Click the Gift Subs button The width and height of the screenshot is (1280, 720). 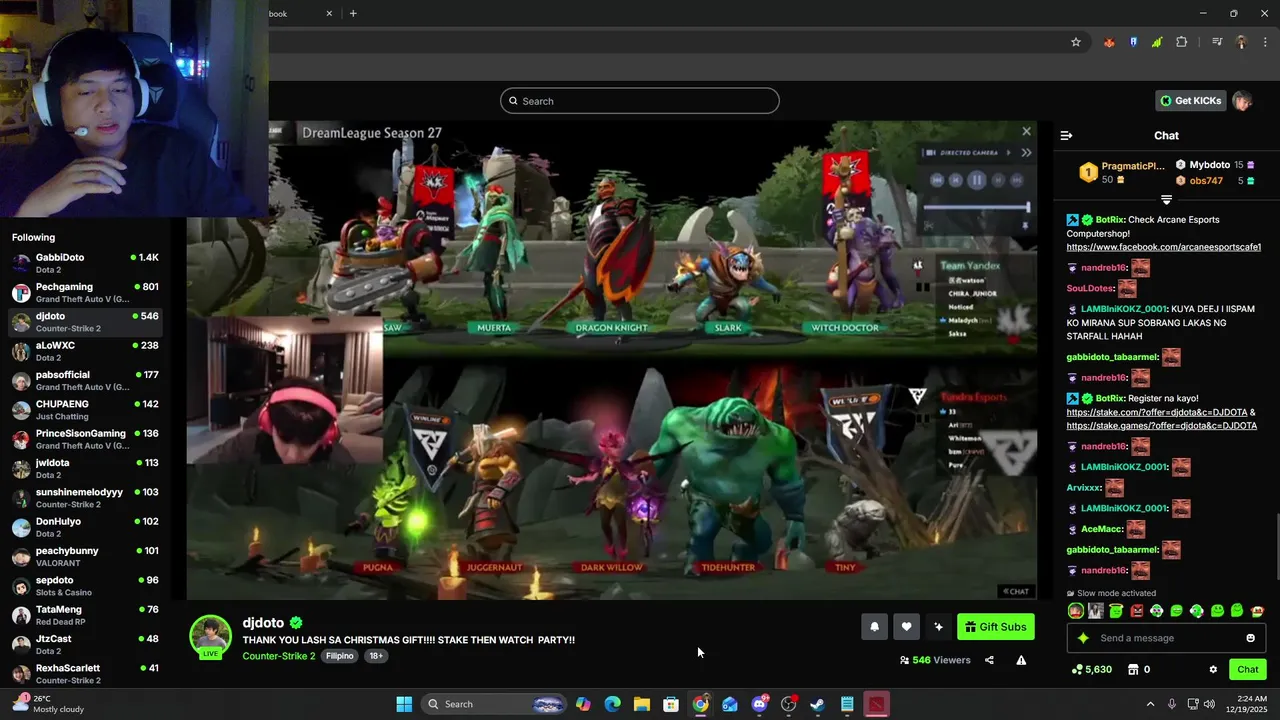tap(996, 627)
